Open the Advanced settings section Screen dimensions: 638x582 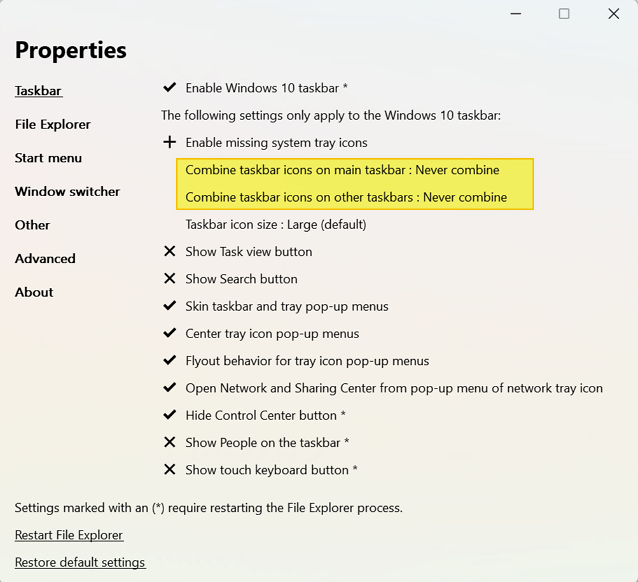pos(45,258)
